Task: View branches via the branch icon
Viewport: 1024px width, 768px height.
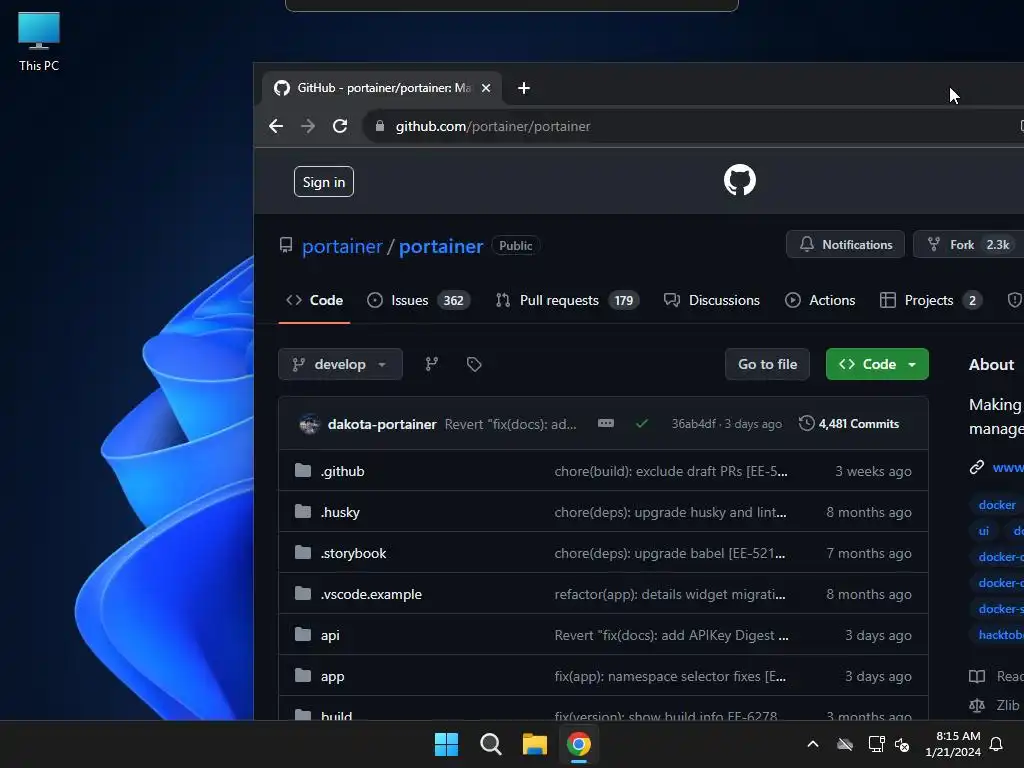Action: click(432, 364)
